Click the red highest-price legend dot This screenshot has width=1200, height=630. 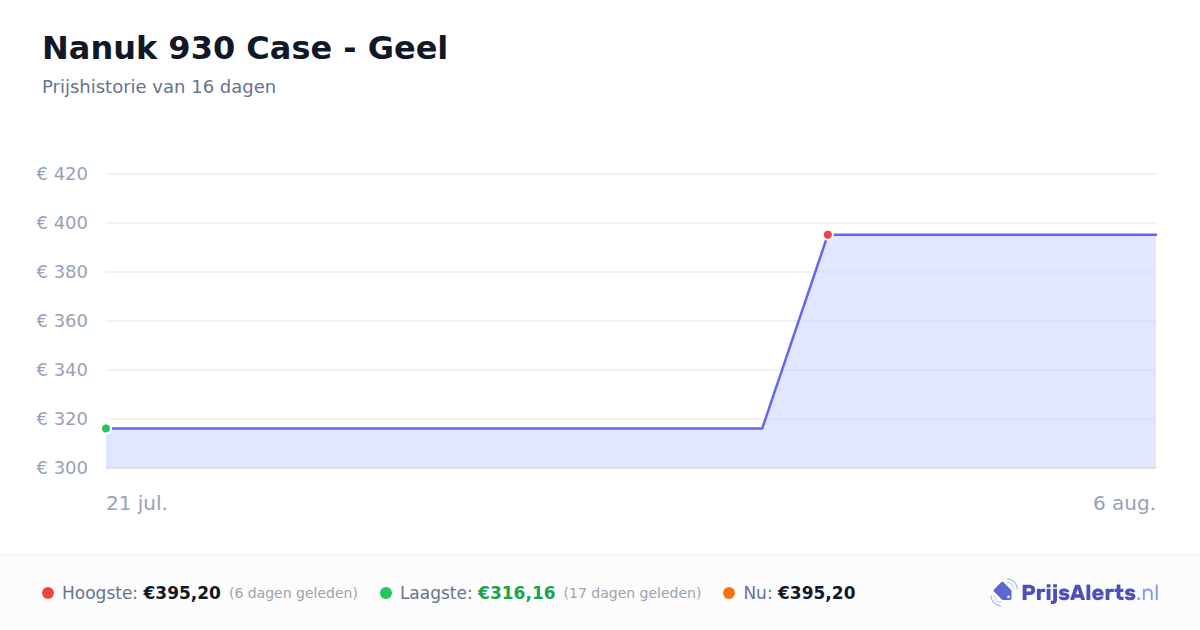(48, 593)
